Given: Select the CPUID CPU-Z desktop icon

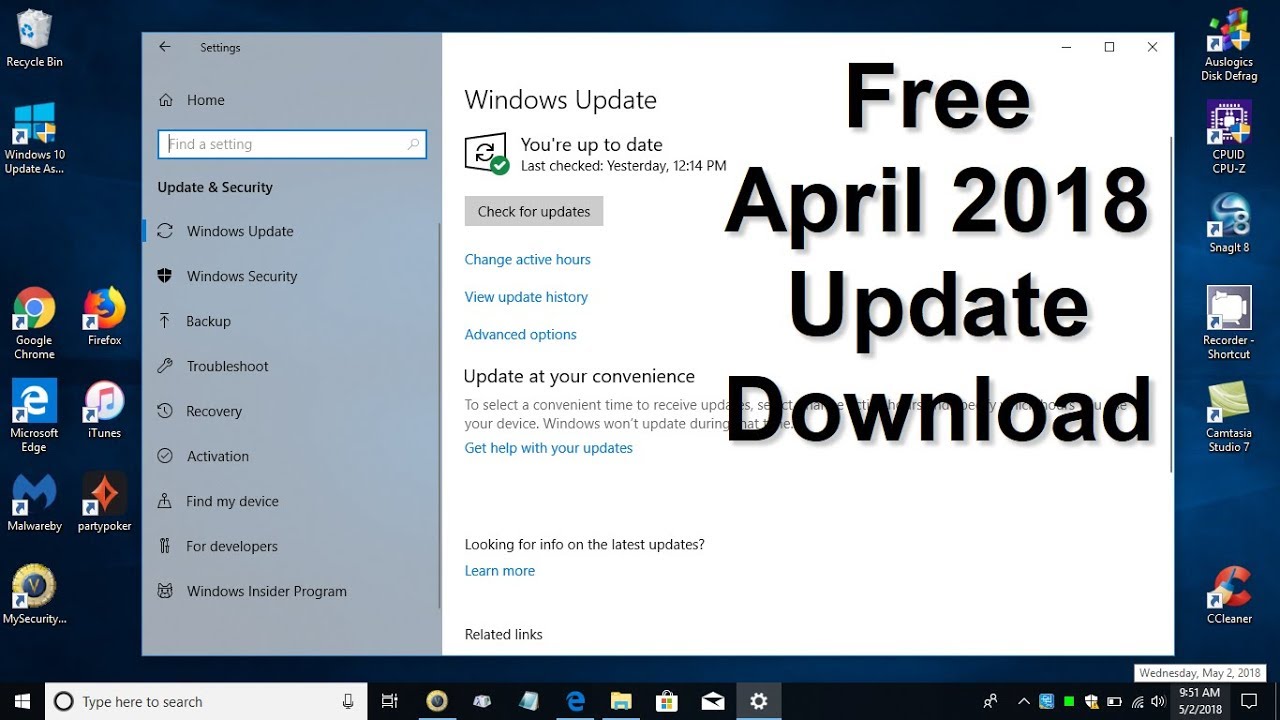Looking at the screenshot, I should [x=1229, y=138].
